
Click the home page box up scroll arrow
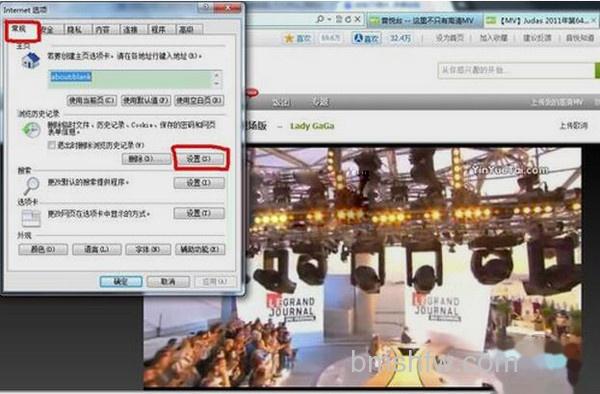tap(217, 75)
